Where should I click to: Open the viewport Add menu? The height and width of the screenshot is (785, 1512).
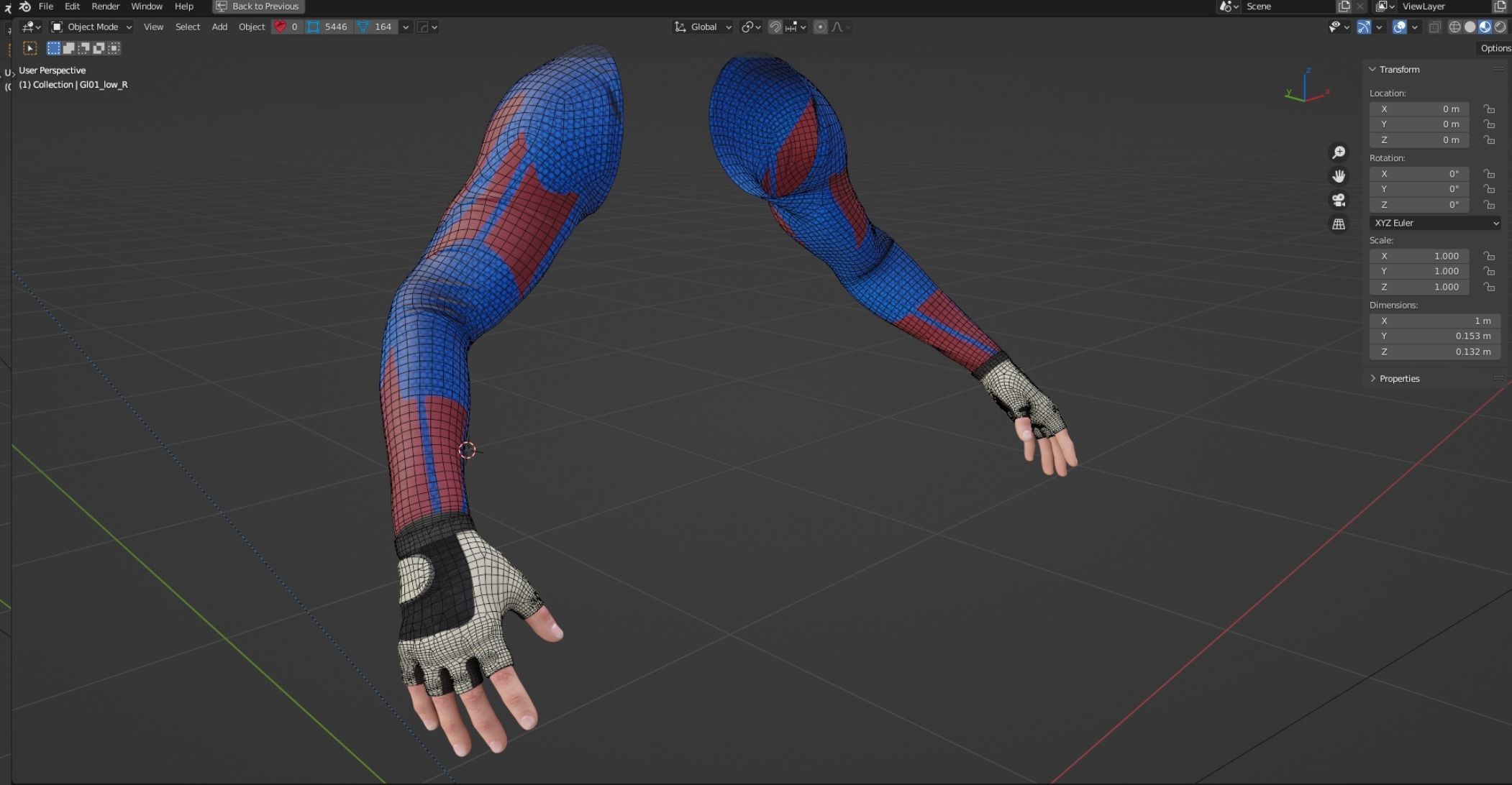pyautogui.click(x=219, y=27)
